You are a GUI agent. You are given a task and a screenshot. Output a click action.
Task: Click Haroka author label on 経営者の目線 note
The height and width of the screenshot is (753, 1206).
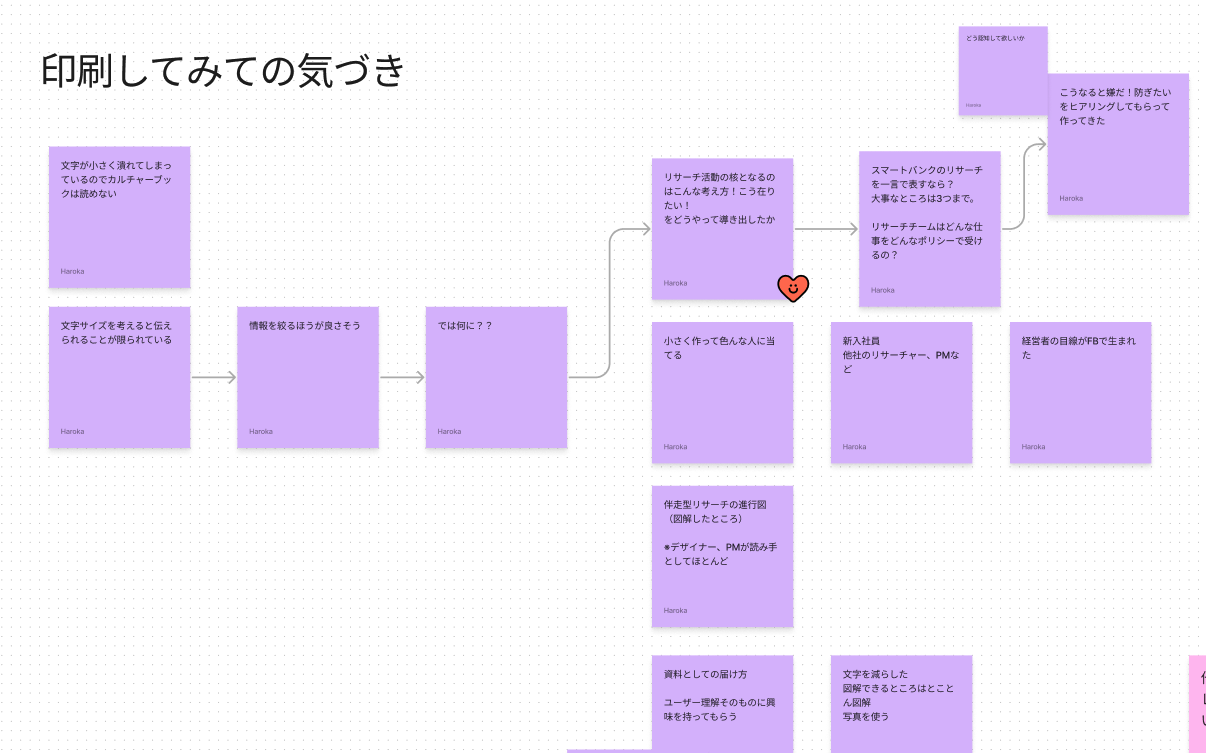click(1033, 447)
